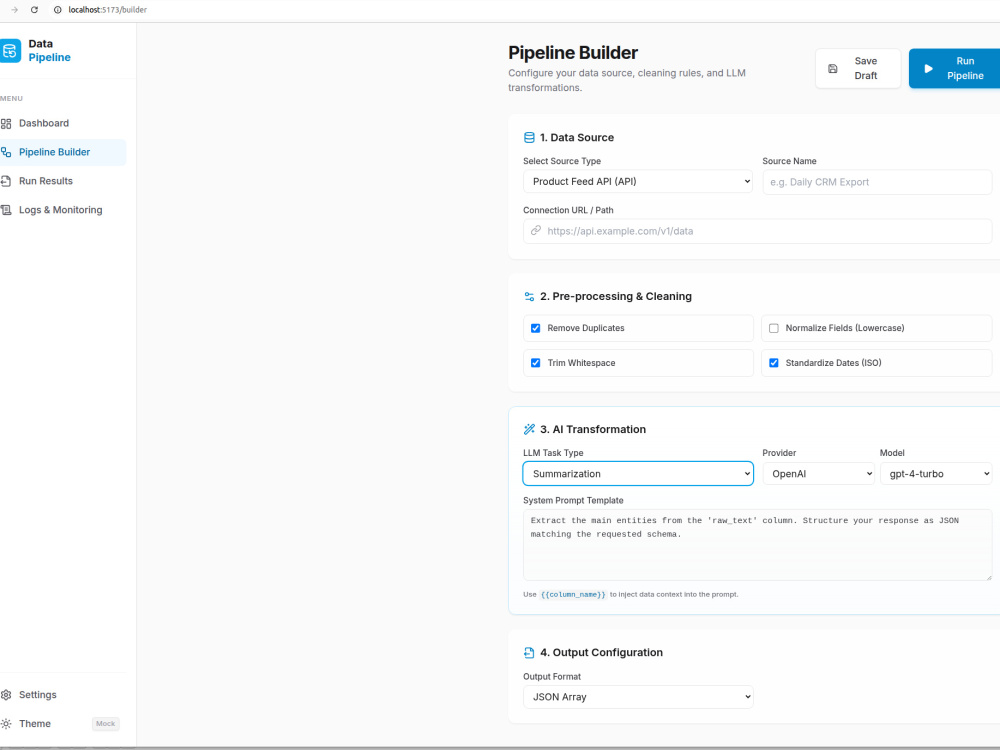Enable Normalize Fields (Lowercase) checkbox

[x=774, y=328]
